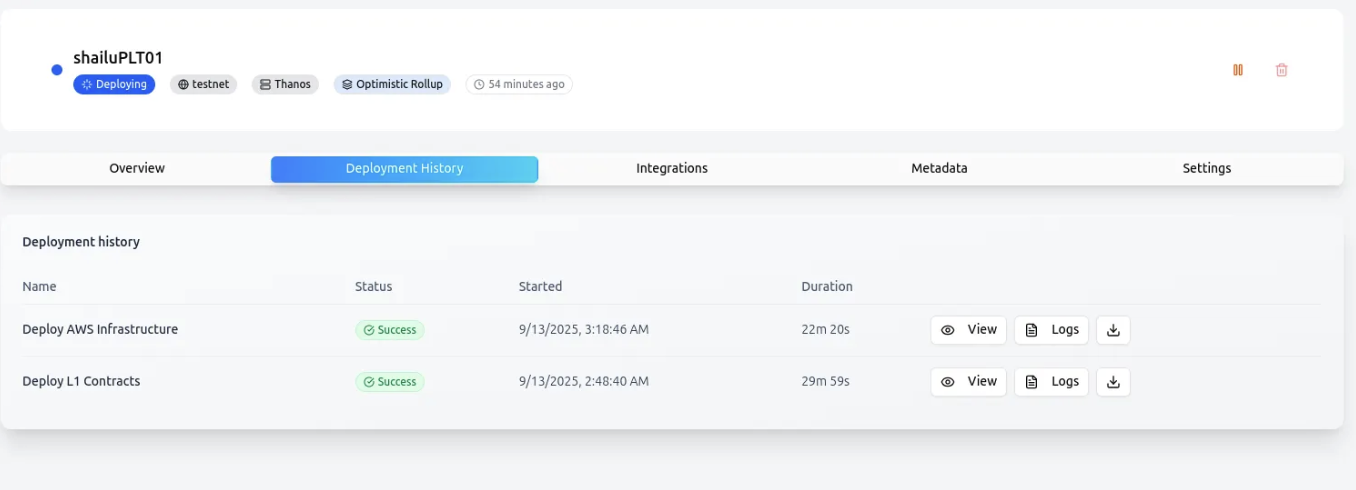Open the Settings tab
Viewport: 1356px width, 490px height.
[x=1207, y=169]
